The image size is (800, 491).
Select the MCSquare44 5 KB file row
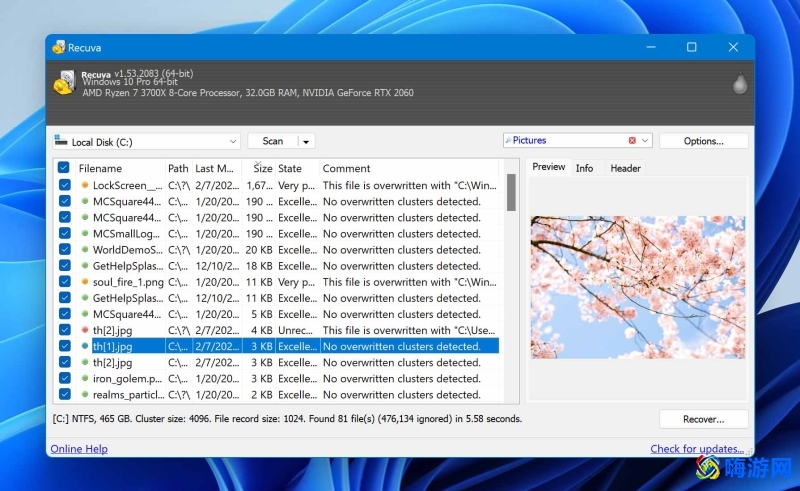pos(278,314)
